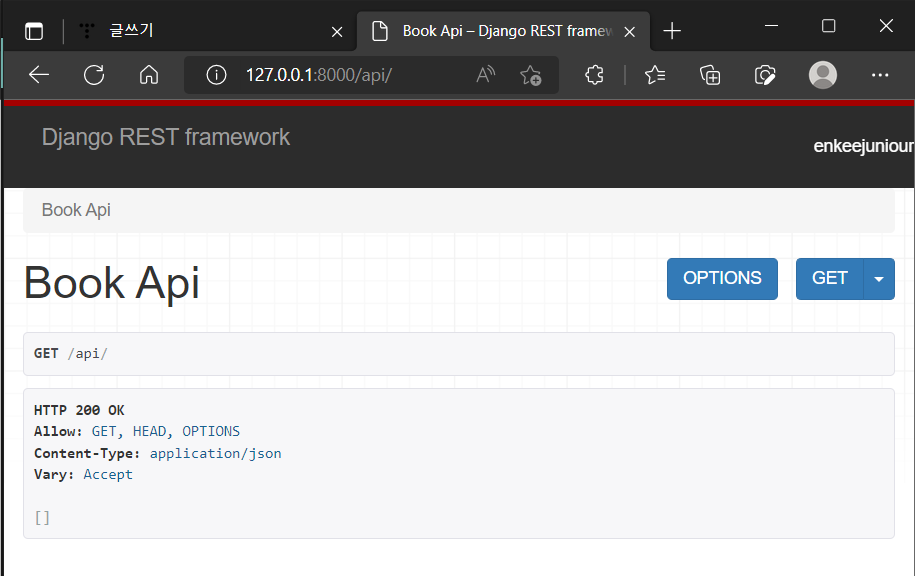The image size is (915, 576).
Task: Open browser essentials icon
Action: pyautogui.click(x=765, y=75)
